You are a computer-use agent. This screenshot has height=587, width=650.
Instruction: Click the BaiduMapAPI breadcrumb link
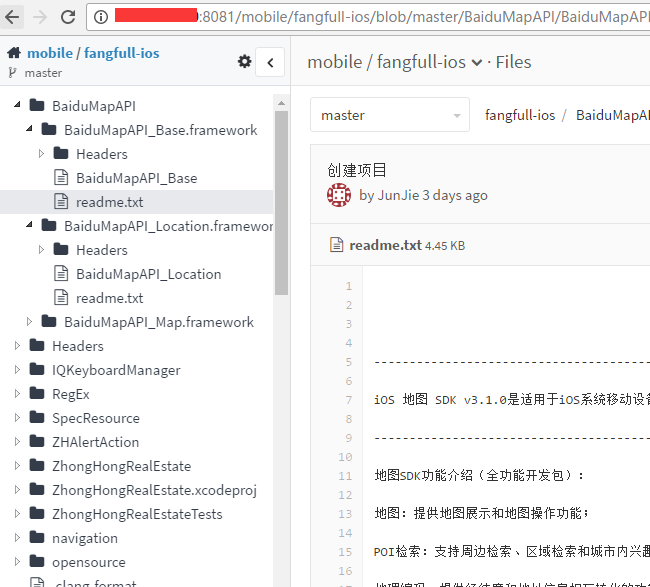point(613,115)
